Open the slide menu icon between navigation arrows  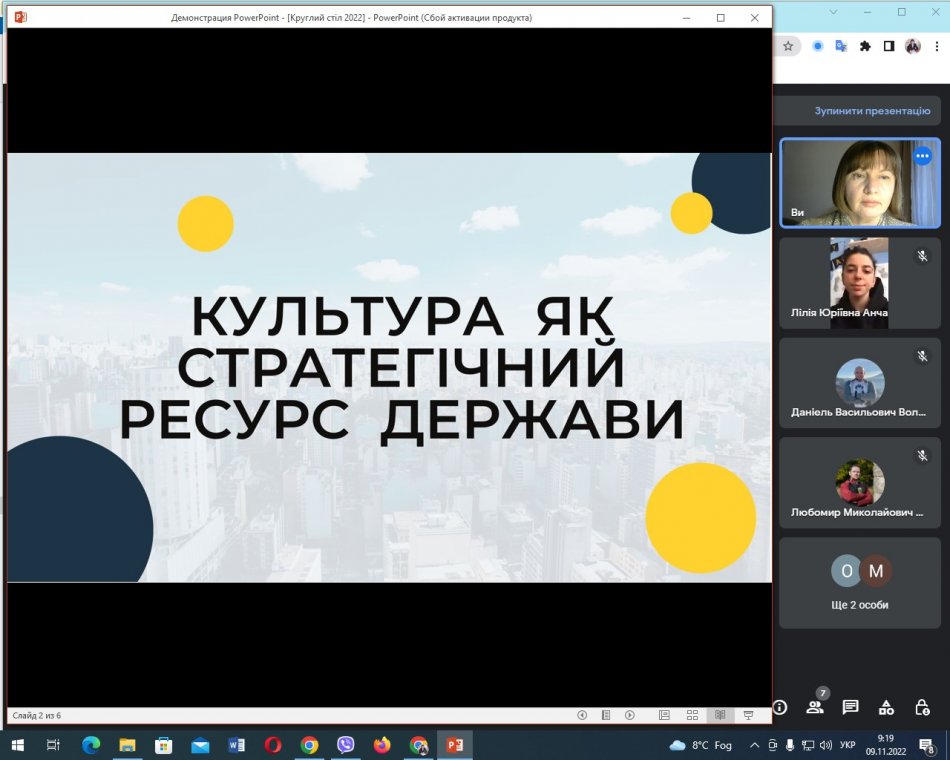coord(606,715)
